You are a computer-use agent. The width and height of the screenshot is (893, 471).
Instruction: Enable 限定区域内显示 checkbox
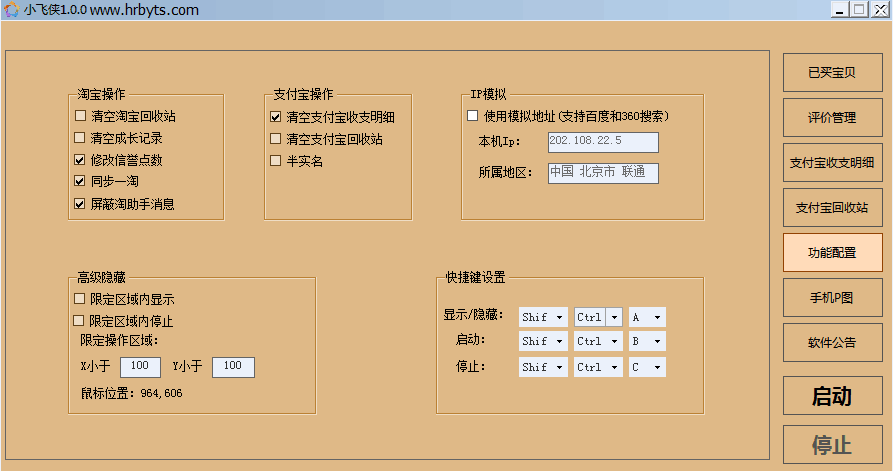pyautogui.click(x=80, y=299)
